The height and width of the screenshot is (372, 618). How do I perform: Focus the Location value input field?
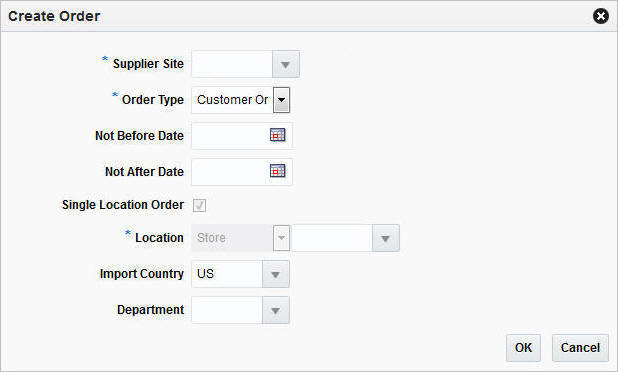[x=332, y=238]
